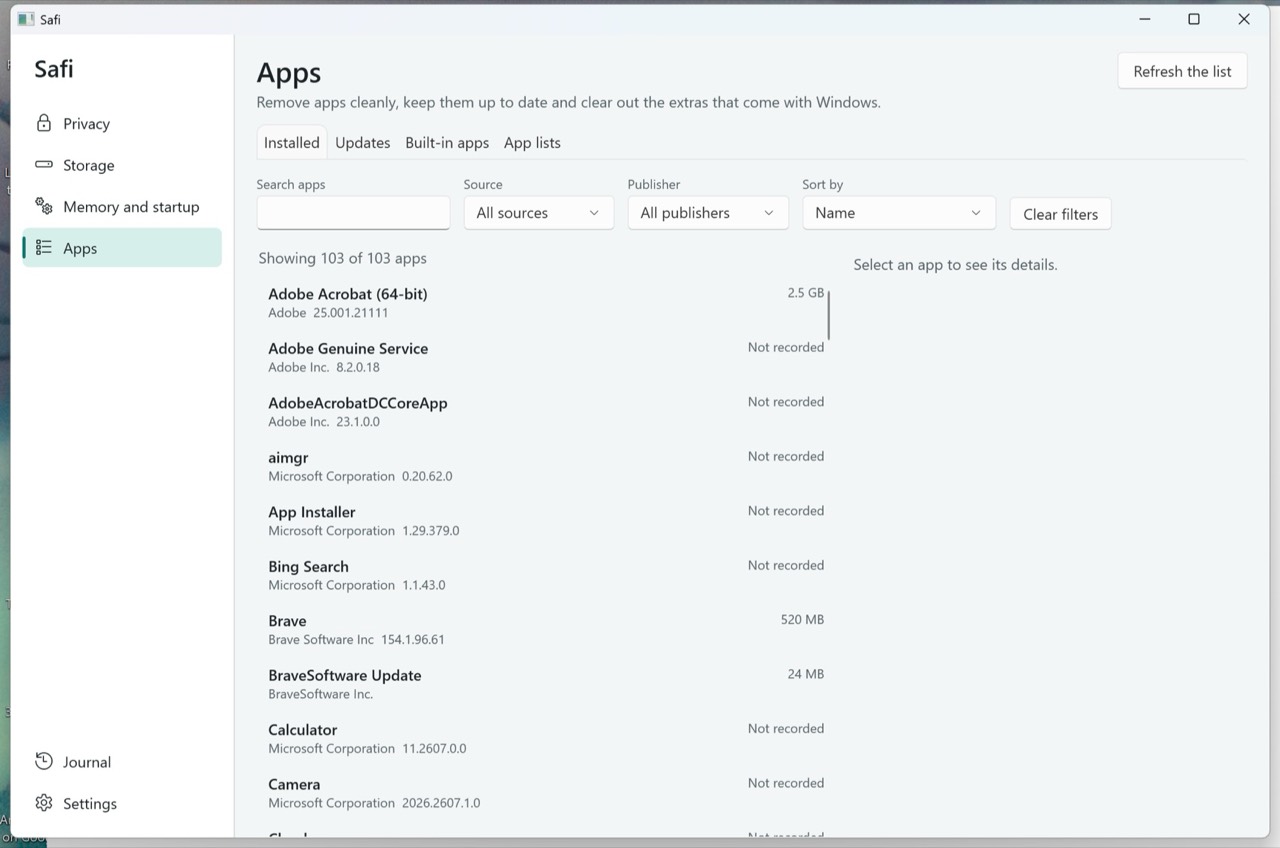This screenshot has height=848, width=1280.
Task: Select the Camera app entry
Action: tap(541, 793)
